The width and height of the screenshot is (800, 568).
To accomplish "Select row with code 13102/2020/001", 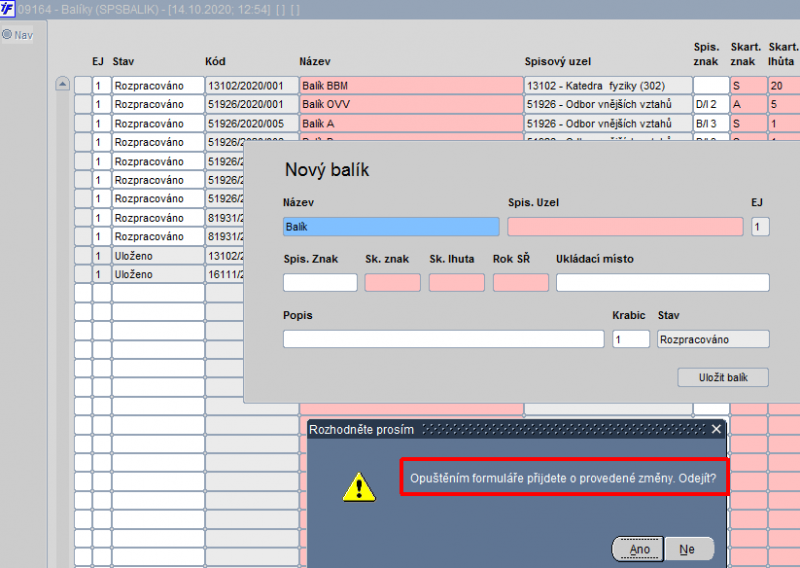I will [252, 86].
